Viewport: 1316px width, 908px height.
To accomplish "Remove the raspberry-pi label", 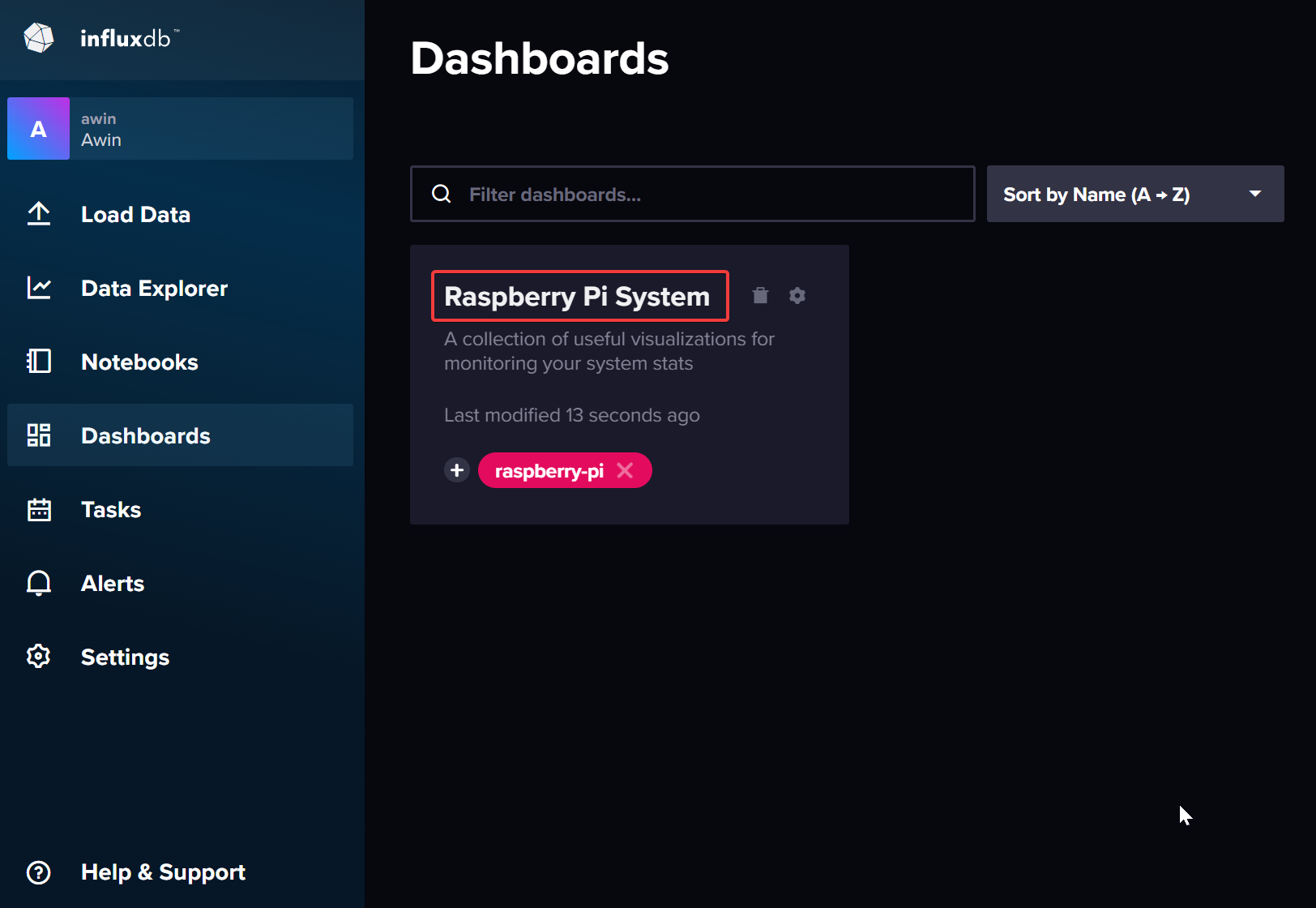I will click(625, 470).
